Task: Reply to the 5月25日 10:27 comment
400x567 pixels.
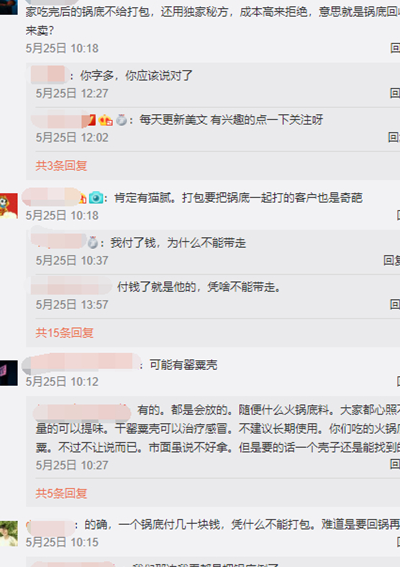Action: coord(395,464)
